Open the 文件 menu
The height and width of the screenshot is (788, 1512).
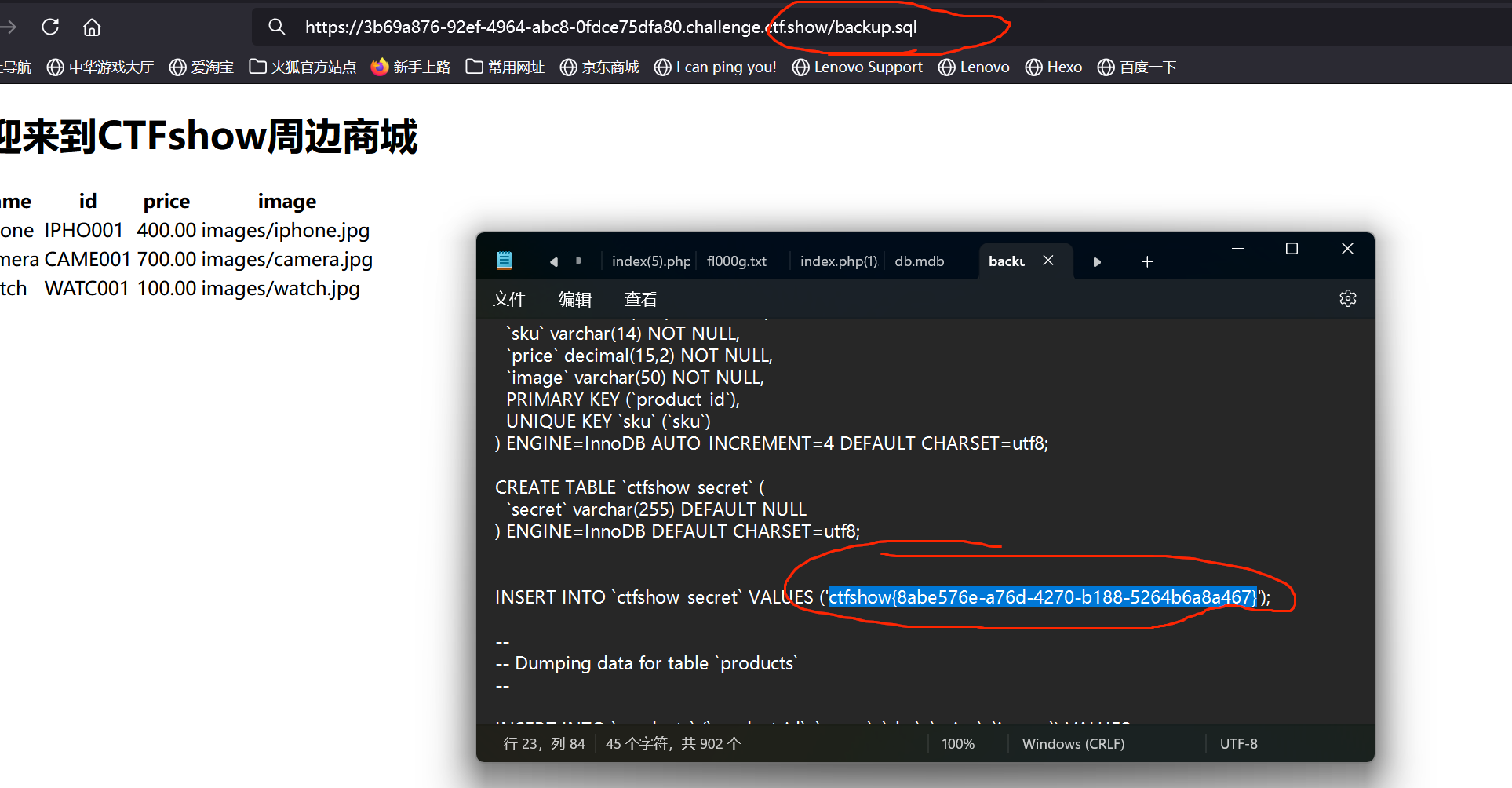(508, 298)
